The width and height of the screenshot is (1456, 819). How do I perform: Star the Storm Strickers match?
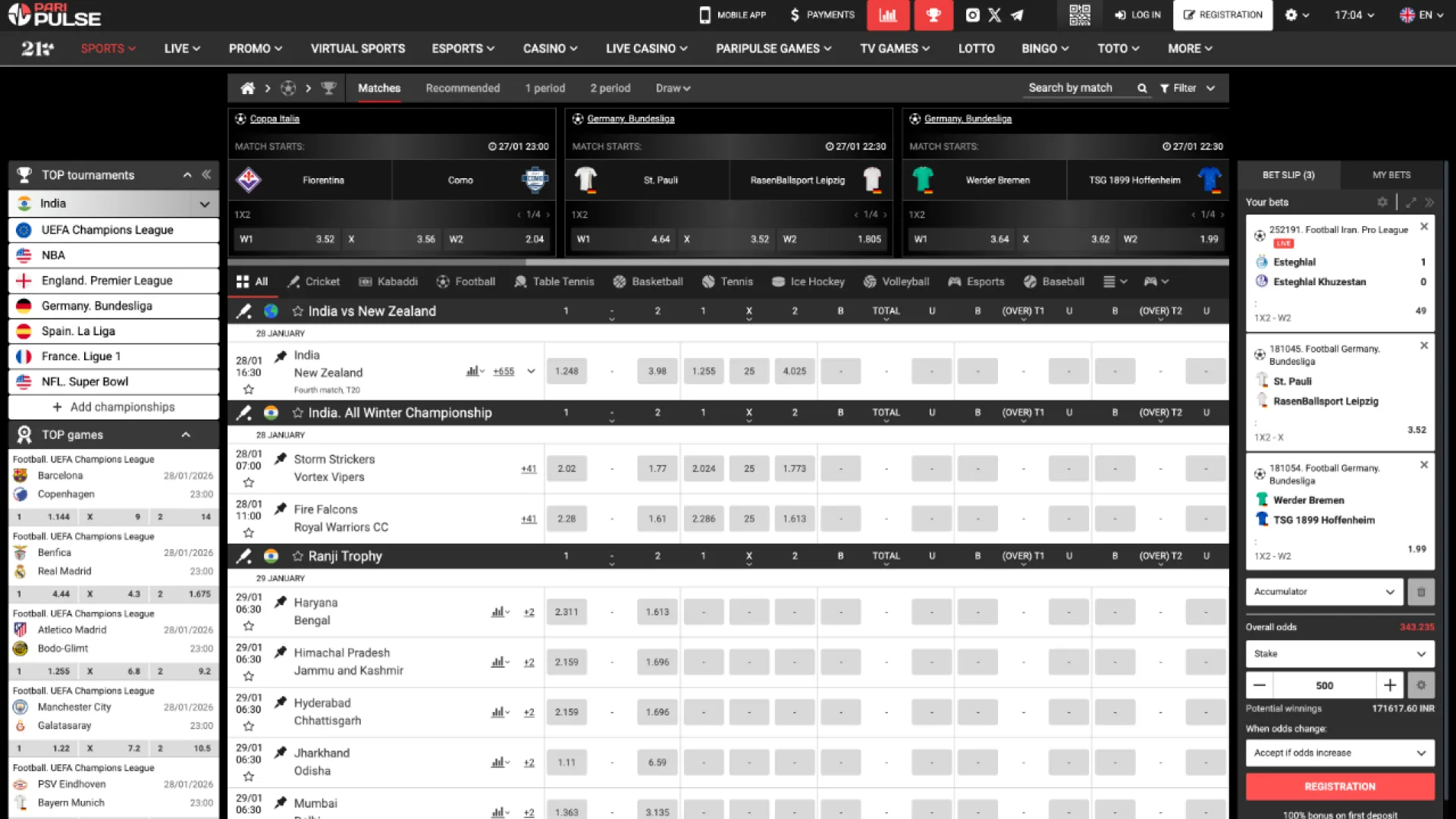(248, 482)
